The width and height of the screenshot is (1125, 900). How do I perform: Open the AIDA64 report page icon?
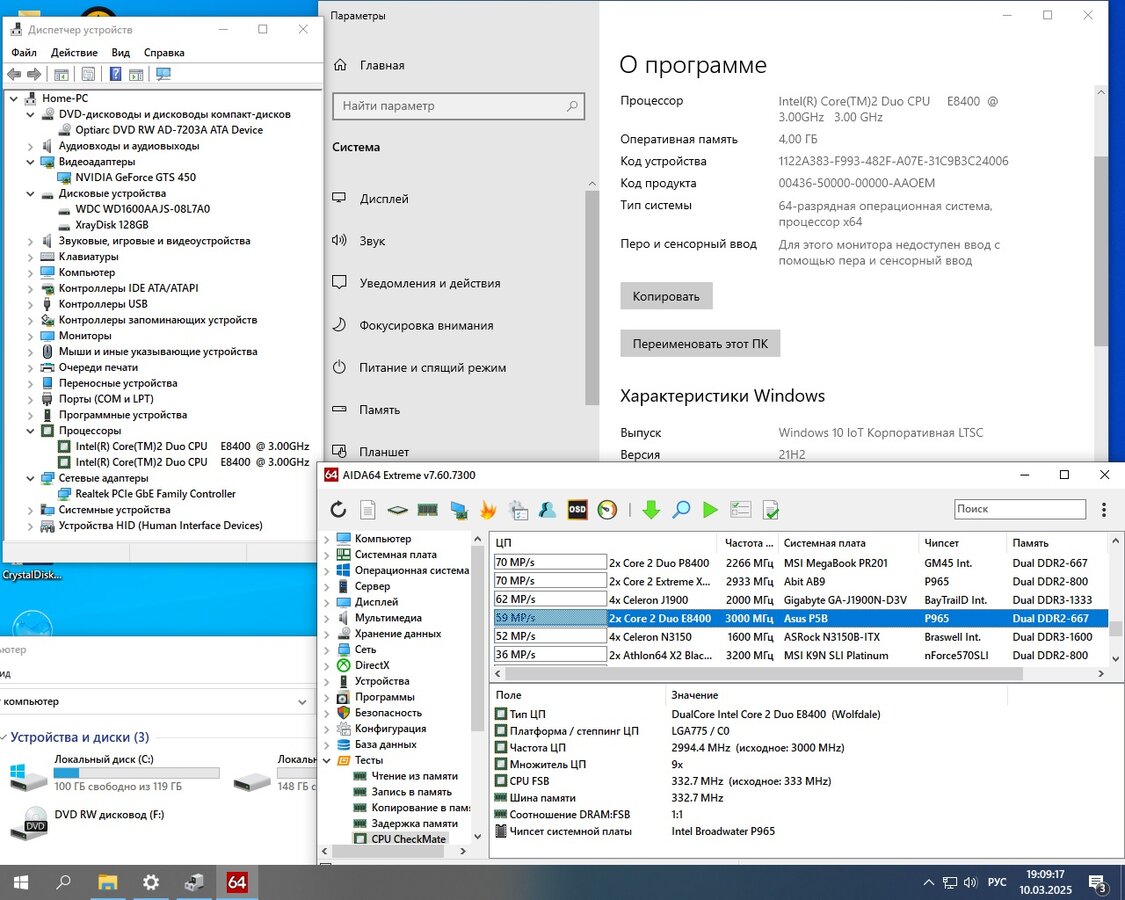(x=367, y=510)
